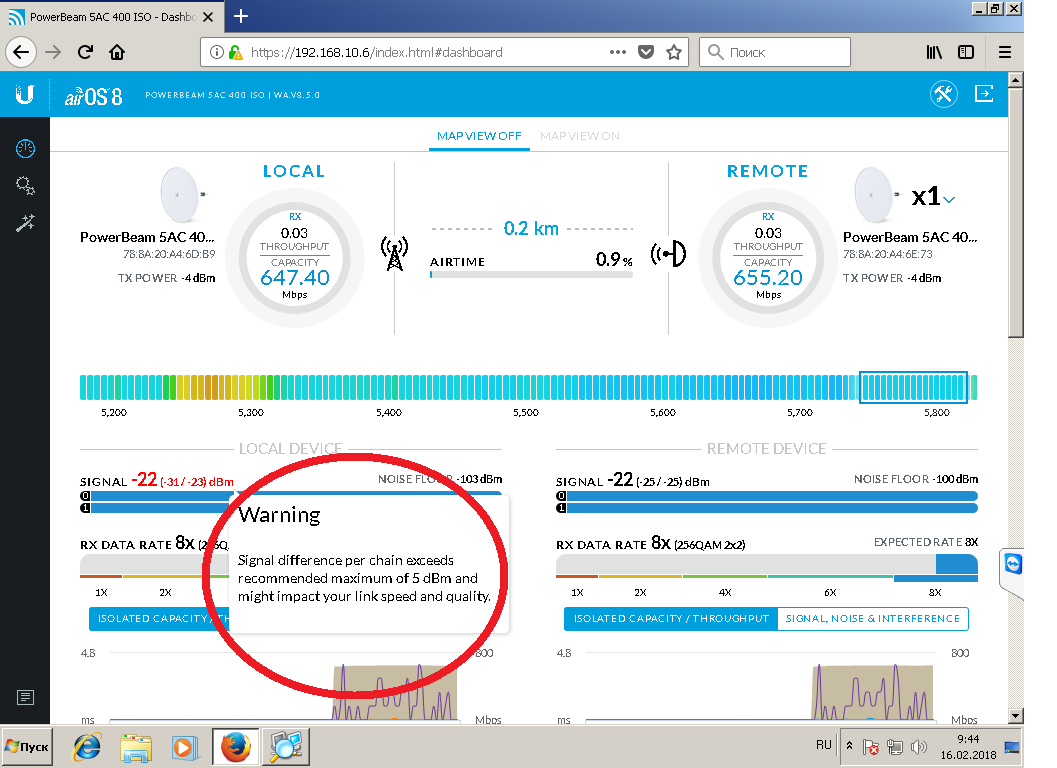Viewport: 1057px width, 768px height.
Task: Click the EXPECTED RATE 8X label
Action: point(926,542)
